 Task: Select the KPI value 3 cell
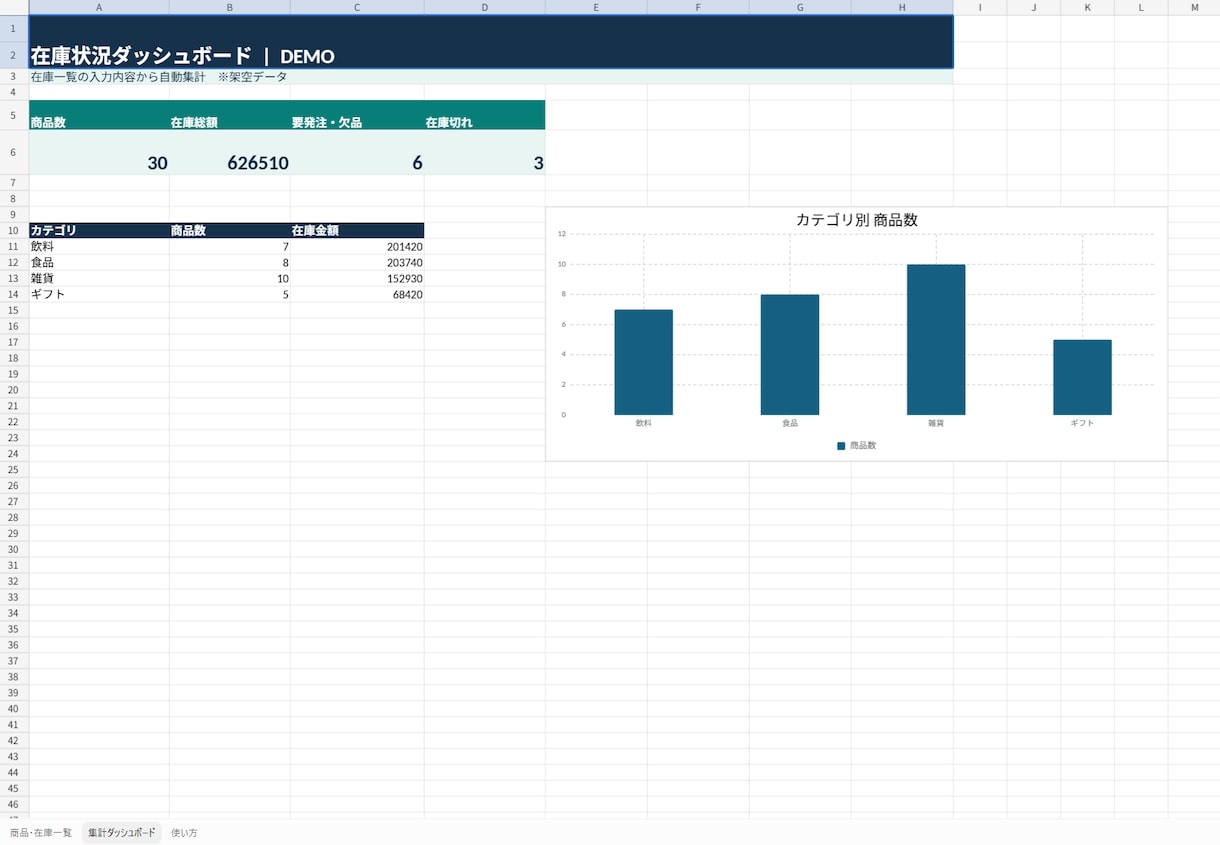[485, 152]
